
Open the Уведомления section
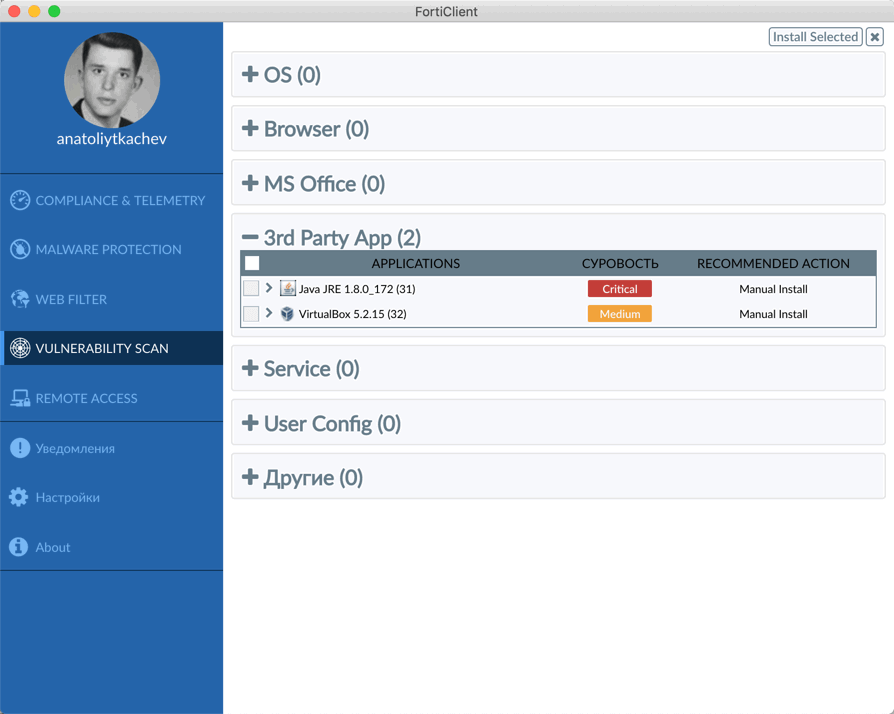(x=112, y=448)
